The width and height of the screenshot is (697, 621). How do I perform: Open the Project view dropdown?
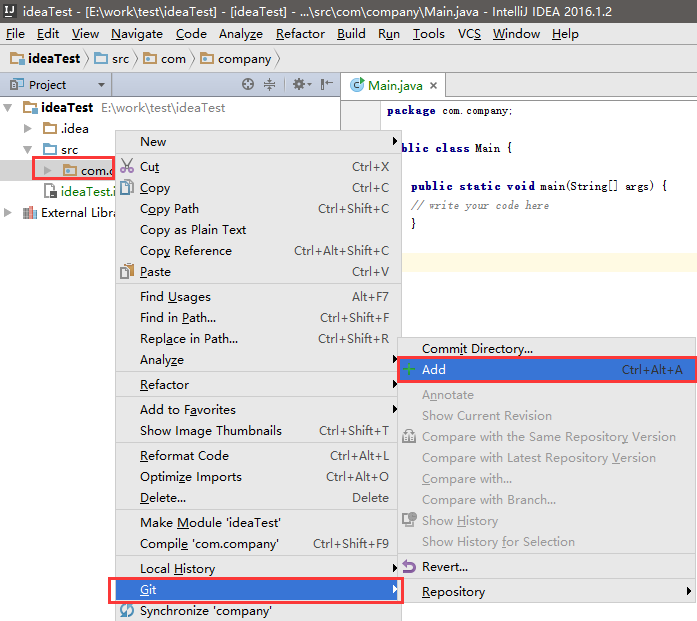point(101,85)
